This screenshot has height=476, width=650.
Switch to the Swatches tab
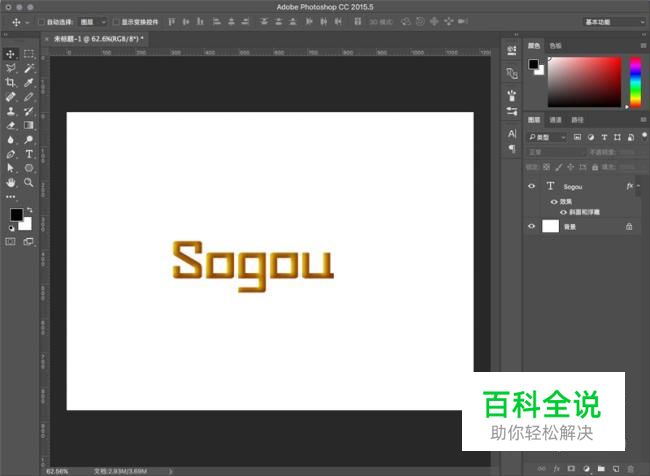click(x=555, y=46)
